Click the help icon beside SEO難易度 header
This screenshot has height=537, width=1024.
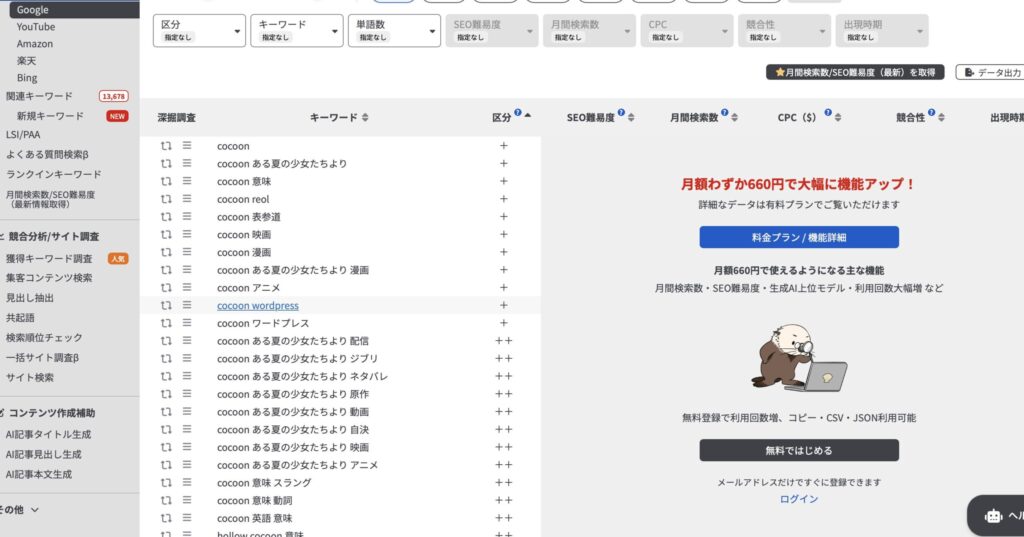[x=621, y=112]
